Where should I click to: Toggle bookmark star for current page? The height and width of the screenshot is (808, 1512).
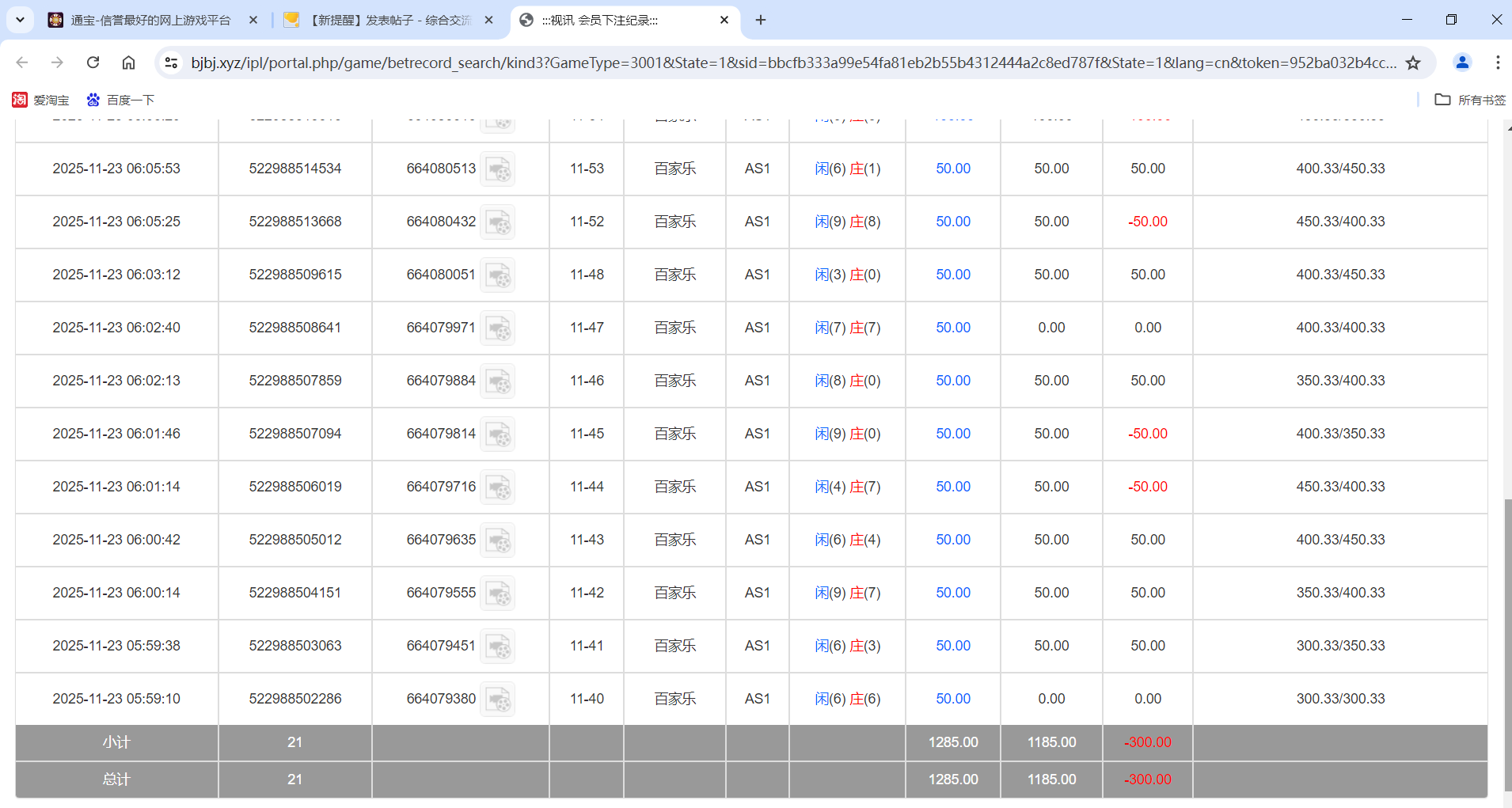(x=1414, y=62)
